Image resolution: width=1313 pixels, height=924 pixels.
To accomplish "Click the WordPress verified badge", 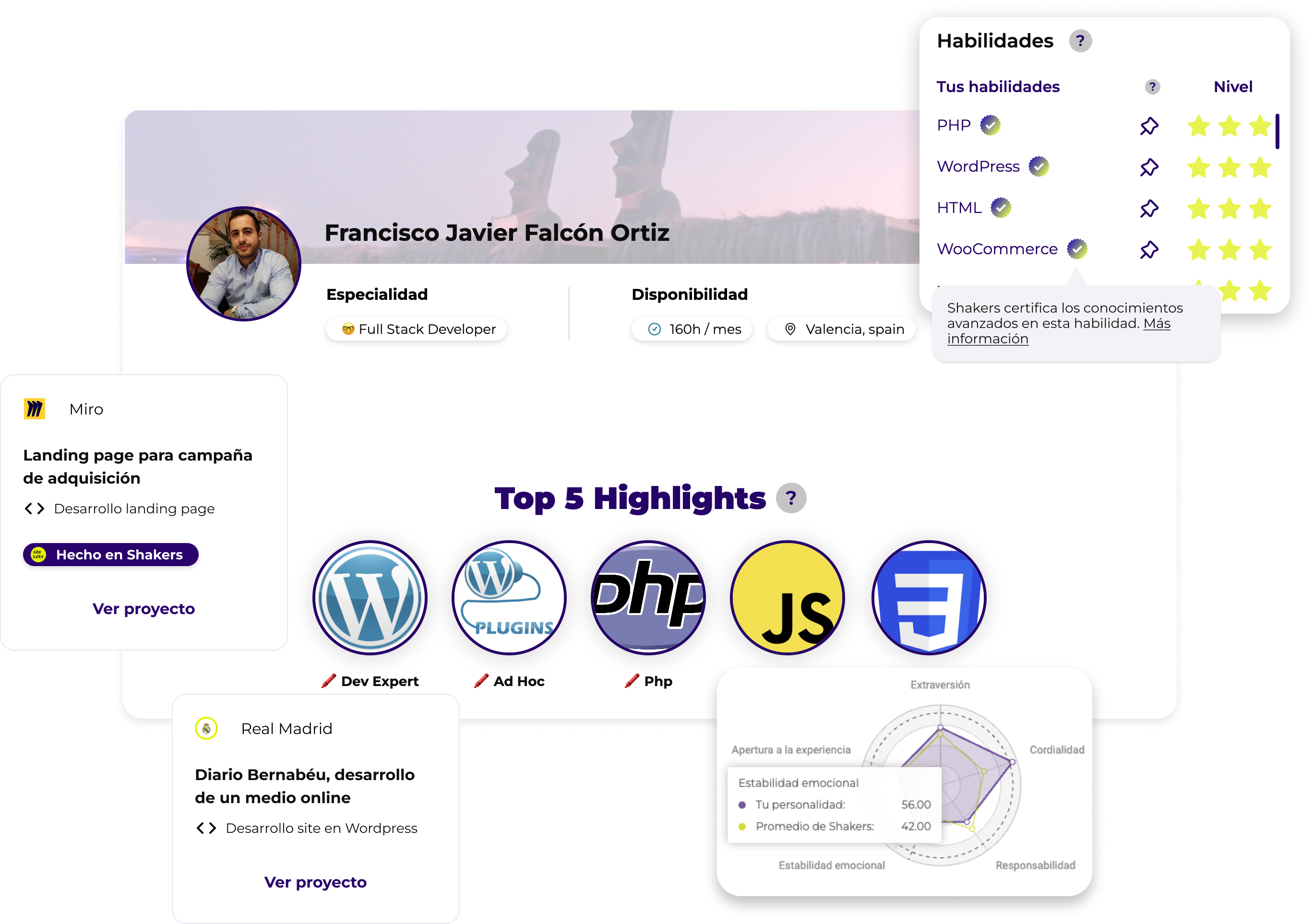I will point(1038,166).
